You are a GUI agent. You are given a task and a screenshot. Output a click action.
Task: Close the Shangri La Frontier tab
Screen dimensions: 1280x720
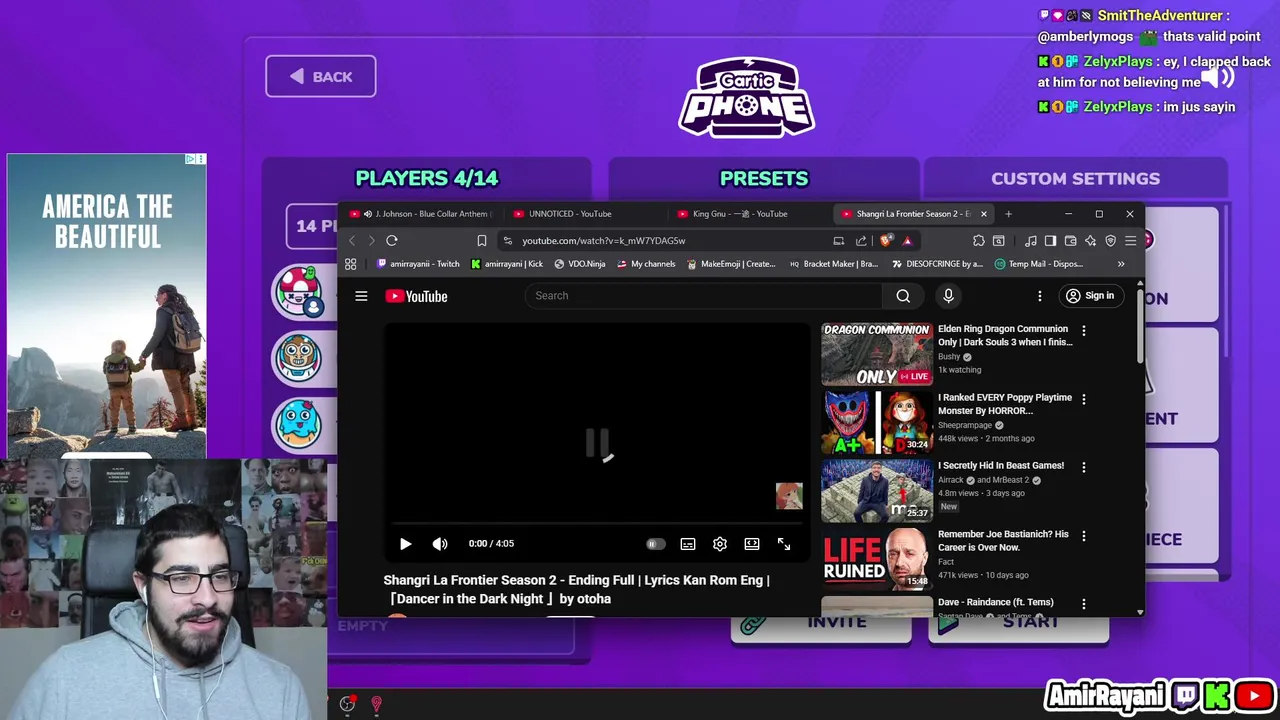pos(984,214)
